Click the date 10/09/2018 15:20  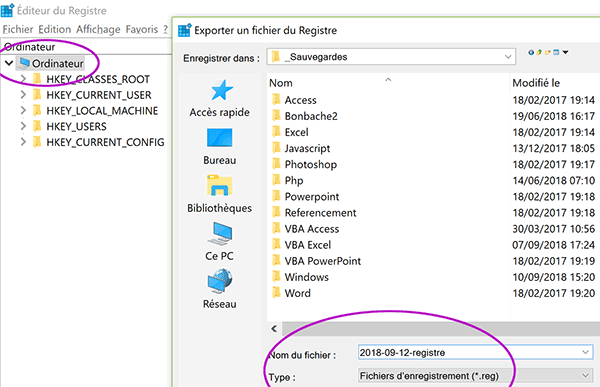click(x=554, y=277)
